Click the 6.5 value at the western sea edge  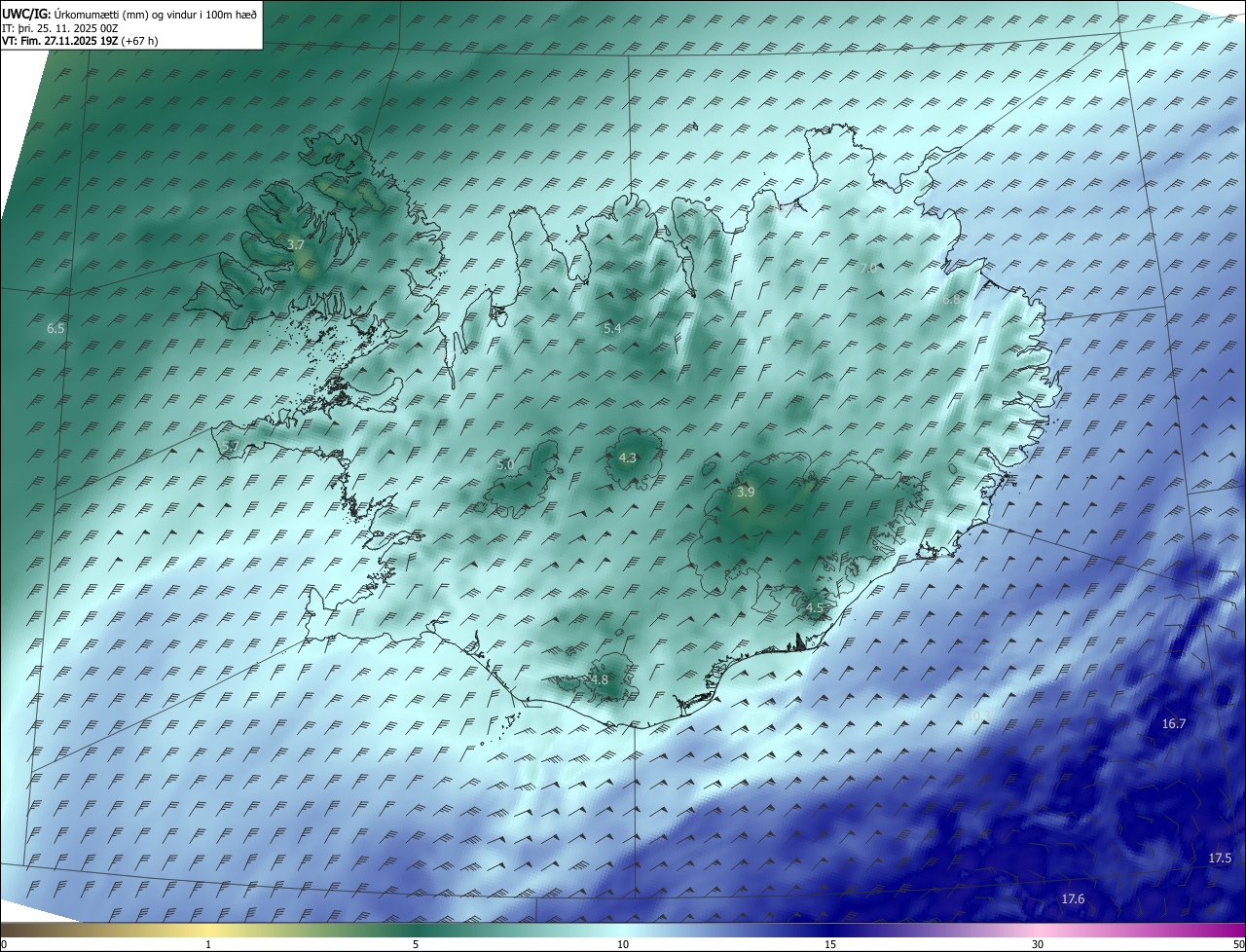55,329
